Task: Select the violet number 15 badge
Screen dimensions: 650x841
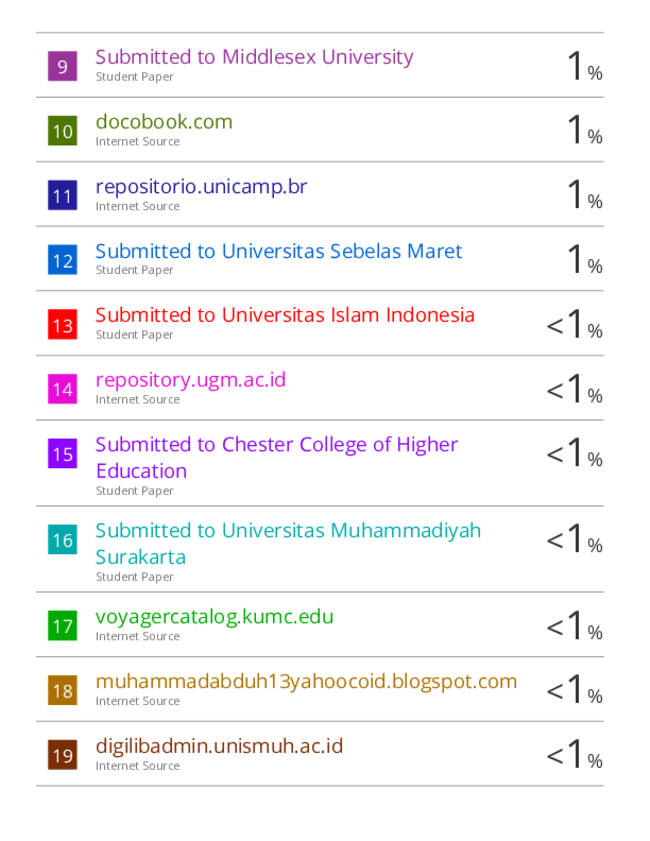Action: pyautogui.click(x=62, y=454)
